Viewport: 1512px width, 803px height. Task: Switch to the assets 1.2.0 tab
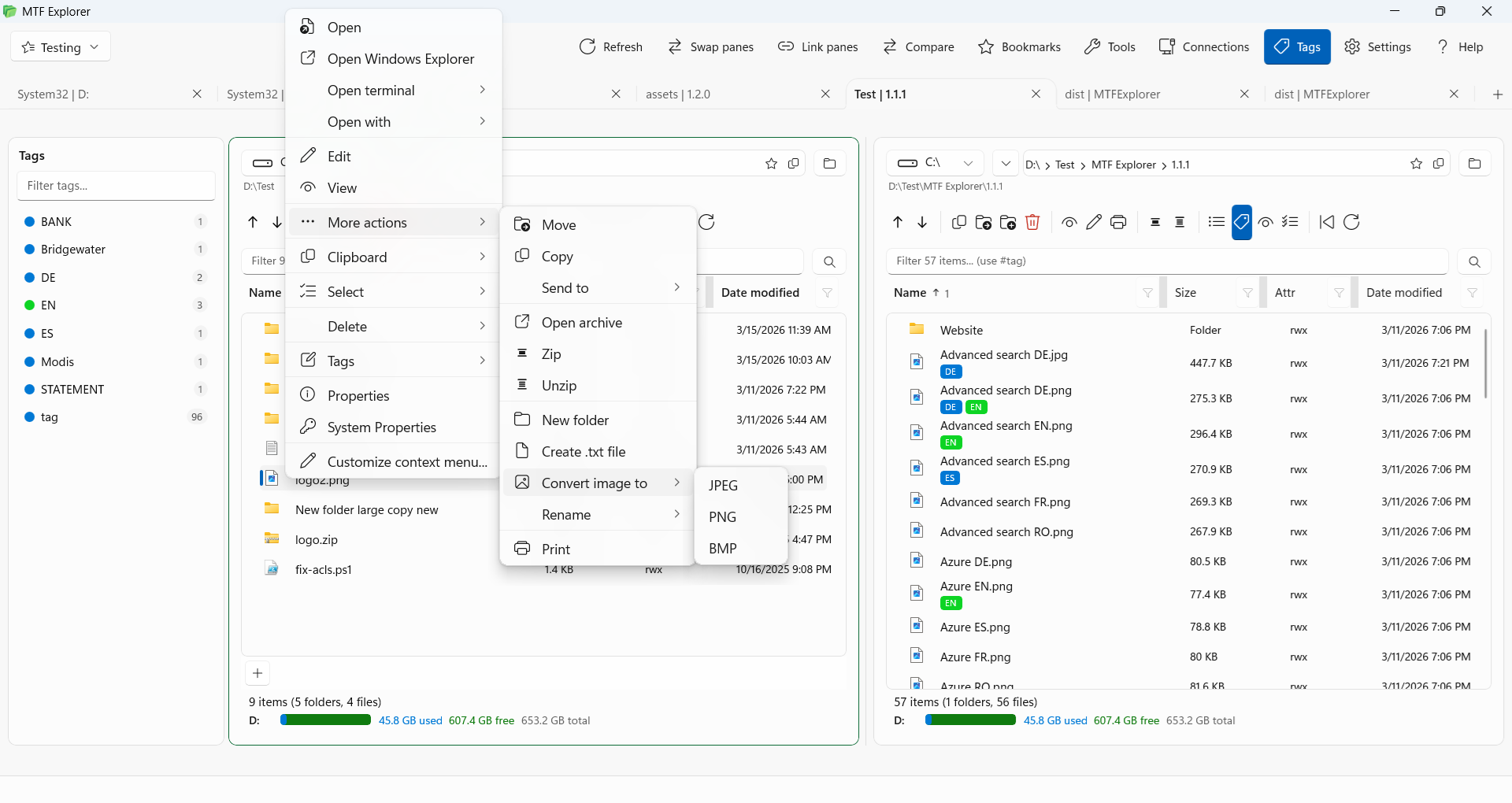[x=677, y=94]
